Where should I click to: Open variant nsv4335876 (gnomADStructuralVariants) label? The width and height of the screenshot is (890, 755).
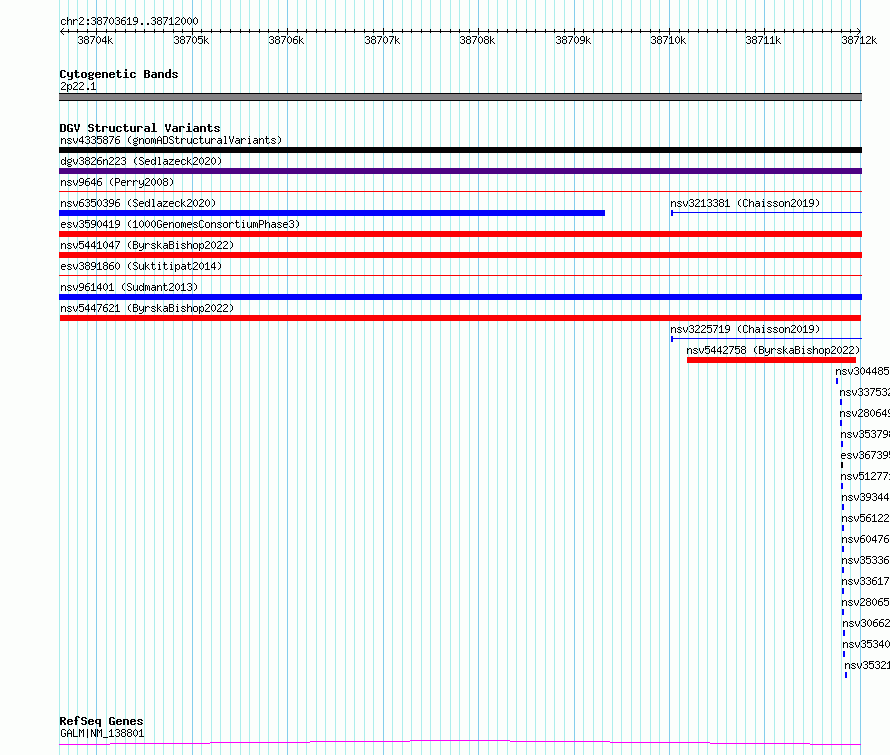tap(171, 140)
